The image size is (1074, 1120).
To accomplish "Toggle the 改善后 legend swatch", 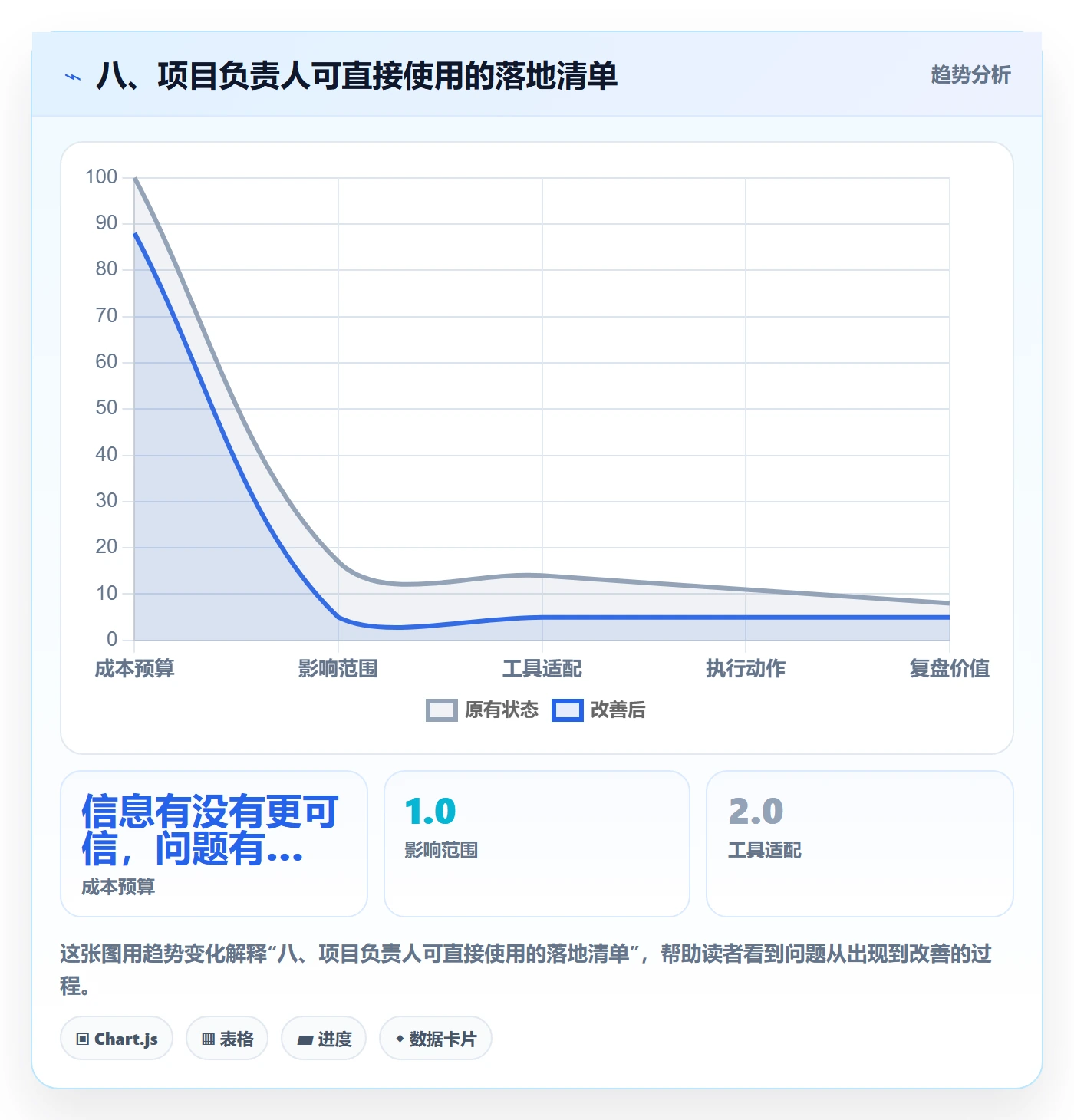I will point(568,710).
